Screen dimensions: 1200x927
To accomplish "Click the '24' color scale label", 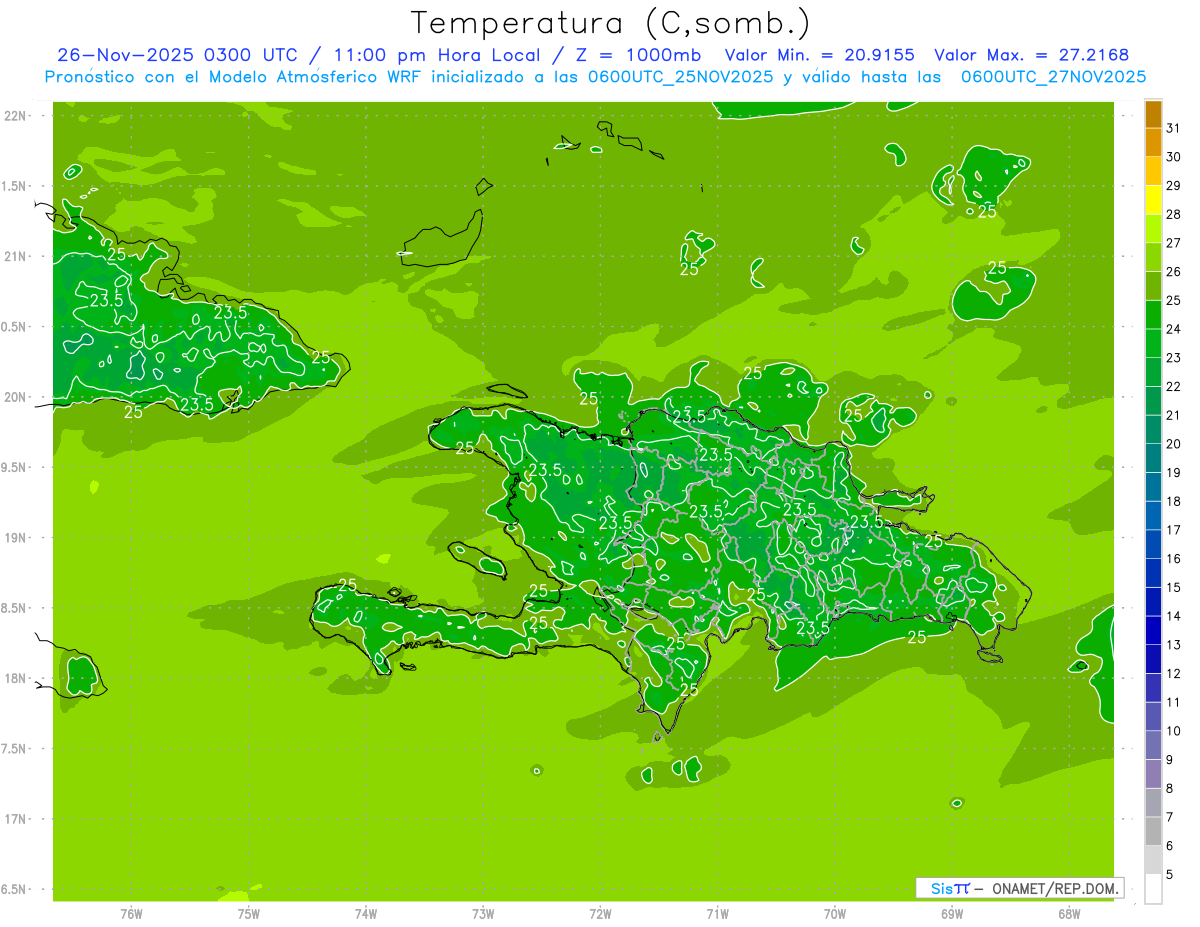I will tap(1174, 329).
